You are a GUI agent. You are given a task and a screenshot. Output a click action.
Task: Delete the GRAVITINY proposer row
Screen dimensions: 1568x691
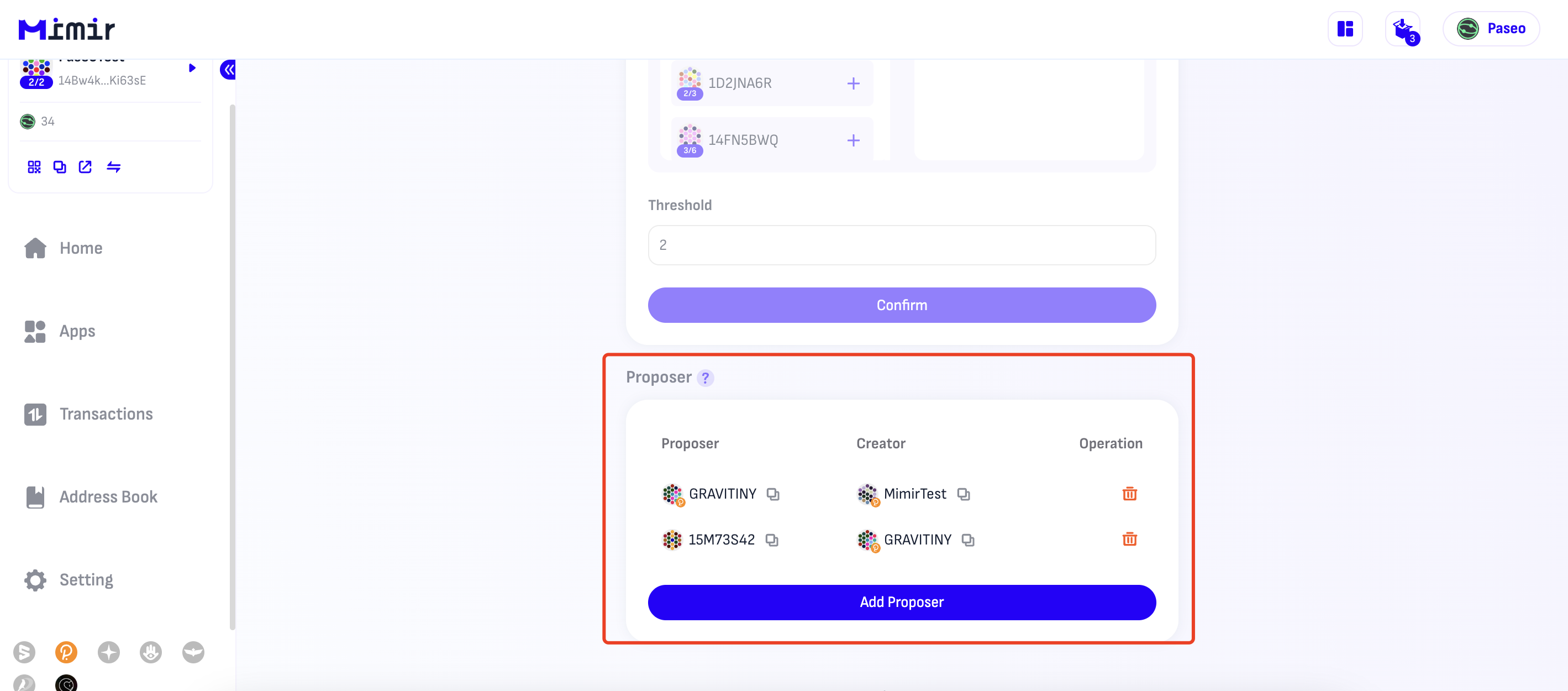1129,494
